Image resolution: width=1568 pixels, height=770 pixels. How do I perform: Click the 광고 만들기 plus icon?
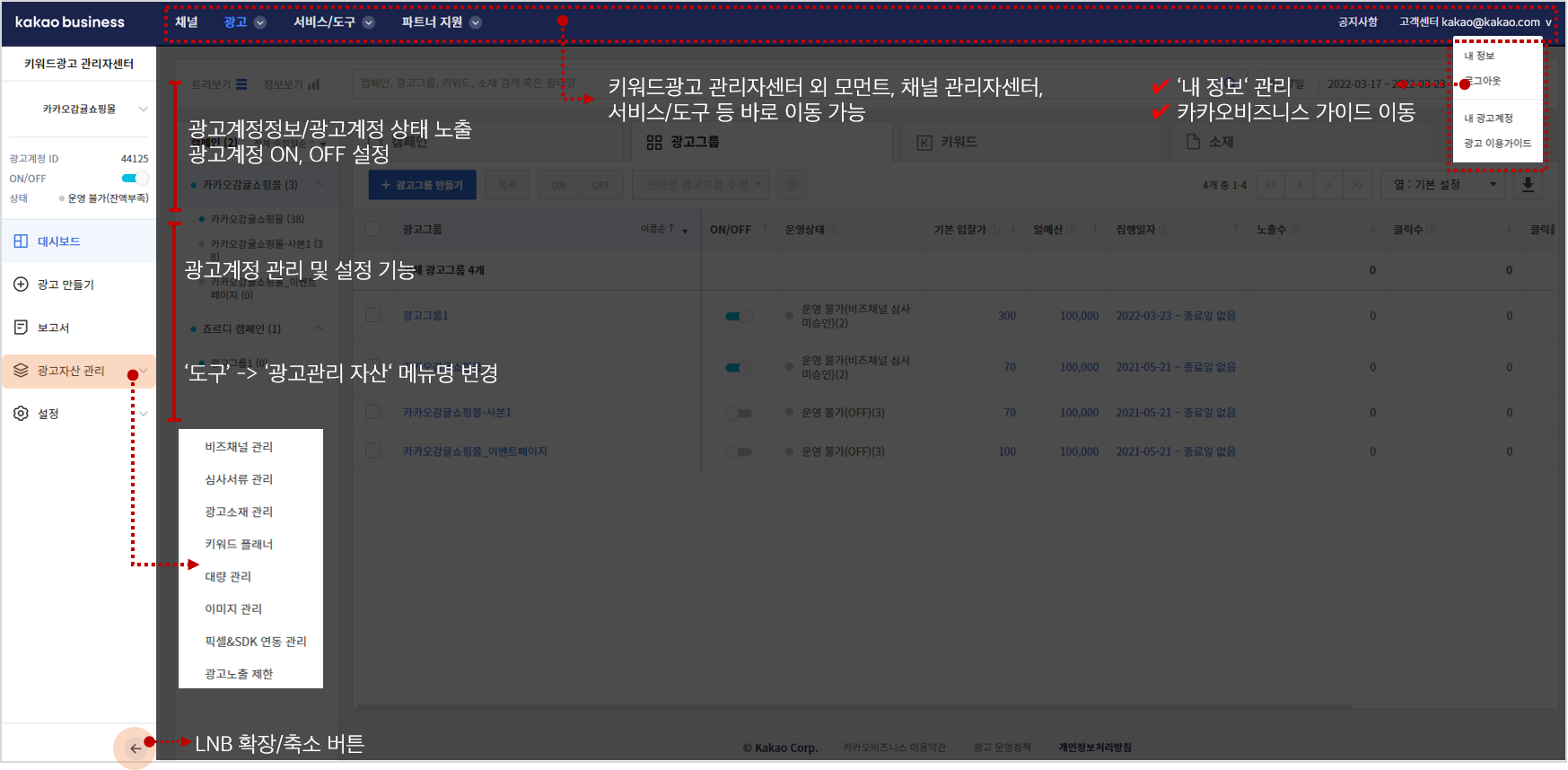[21, 284]
